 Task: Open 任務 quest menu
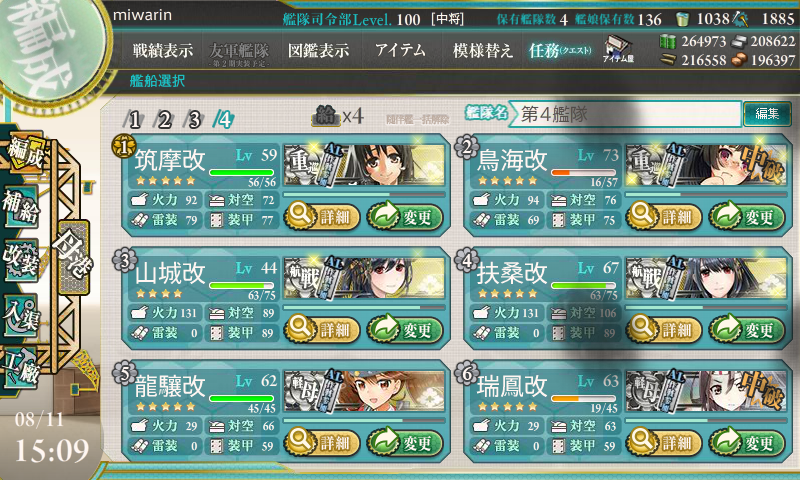point(560,50)
